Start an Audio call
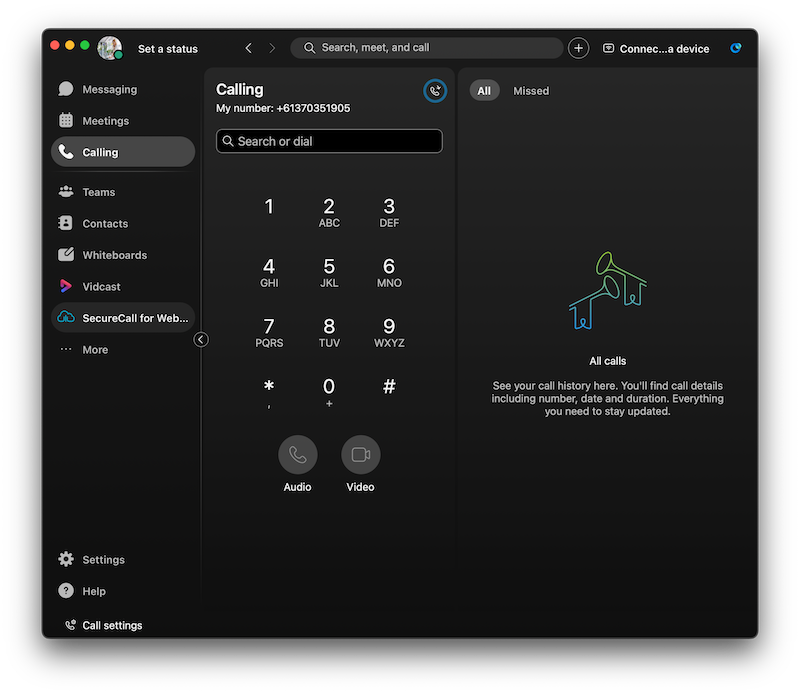800x694 pixels. point(297,454)
